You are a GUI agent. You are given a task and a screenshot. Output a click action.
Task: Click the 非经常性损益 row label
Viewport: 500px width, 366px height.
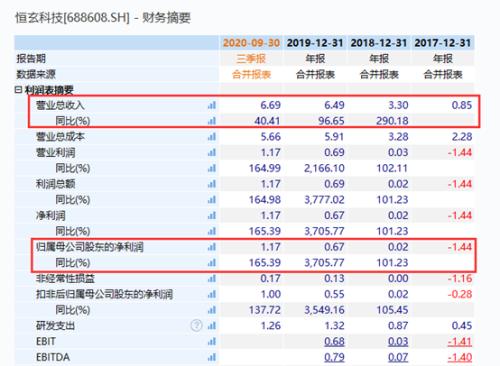tap(65, 279)
